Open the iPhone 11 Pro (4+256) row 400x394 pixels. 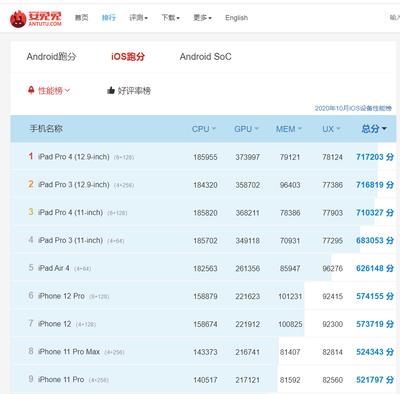click(203, 379)
